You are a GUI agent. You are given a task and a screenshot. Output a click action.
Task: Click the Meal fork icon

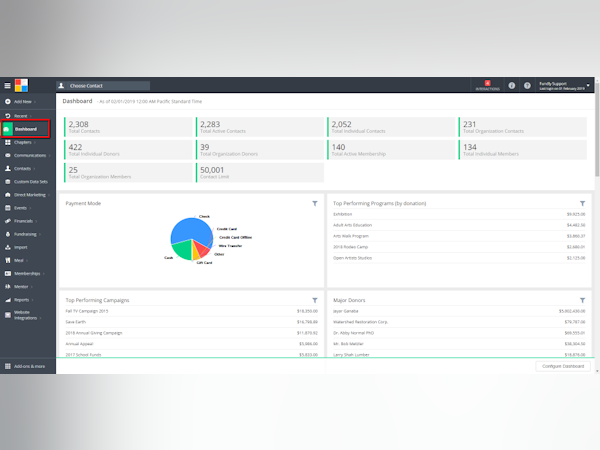(x=8, y=260)
